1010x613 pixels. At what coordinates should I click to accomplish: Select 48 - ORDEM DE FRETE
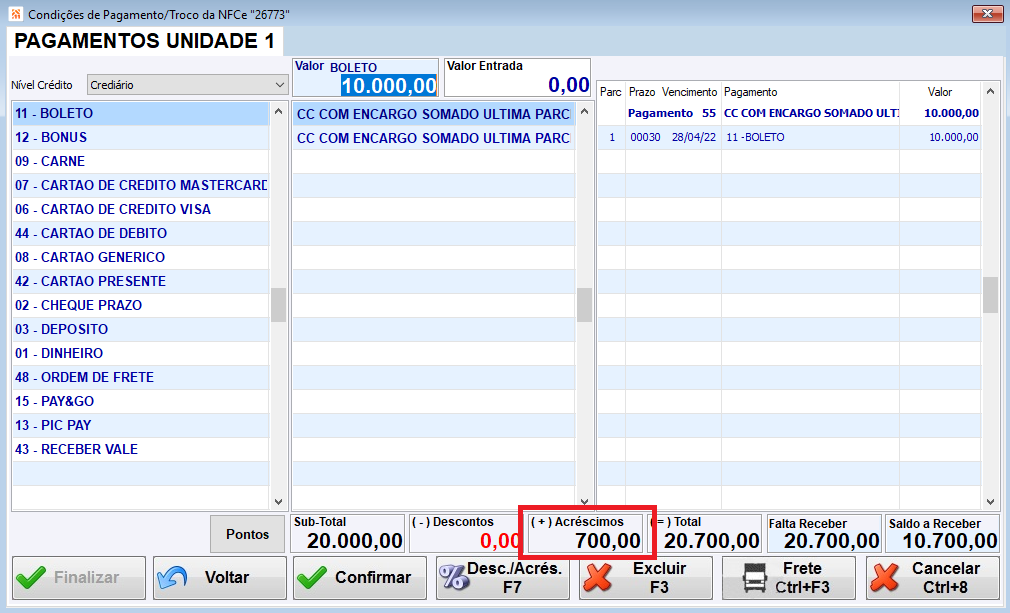click(140, 377)
